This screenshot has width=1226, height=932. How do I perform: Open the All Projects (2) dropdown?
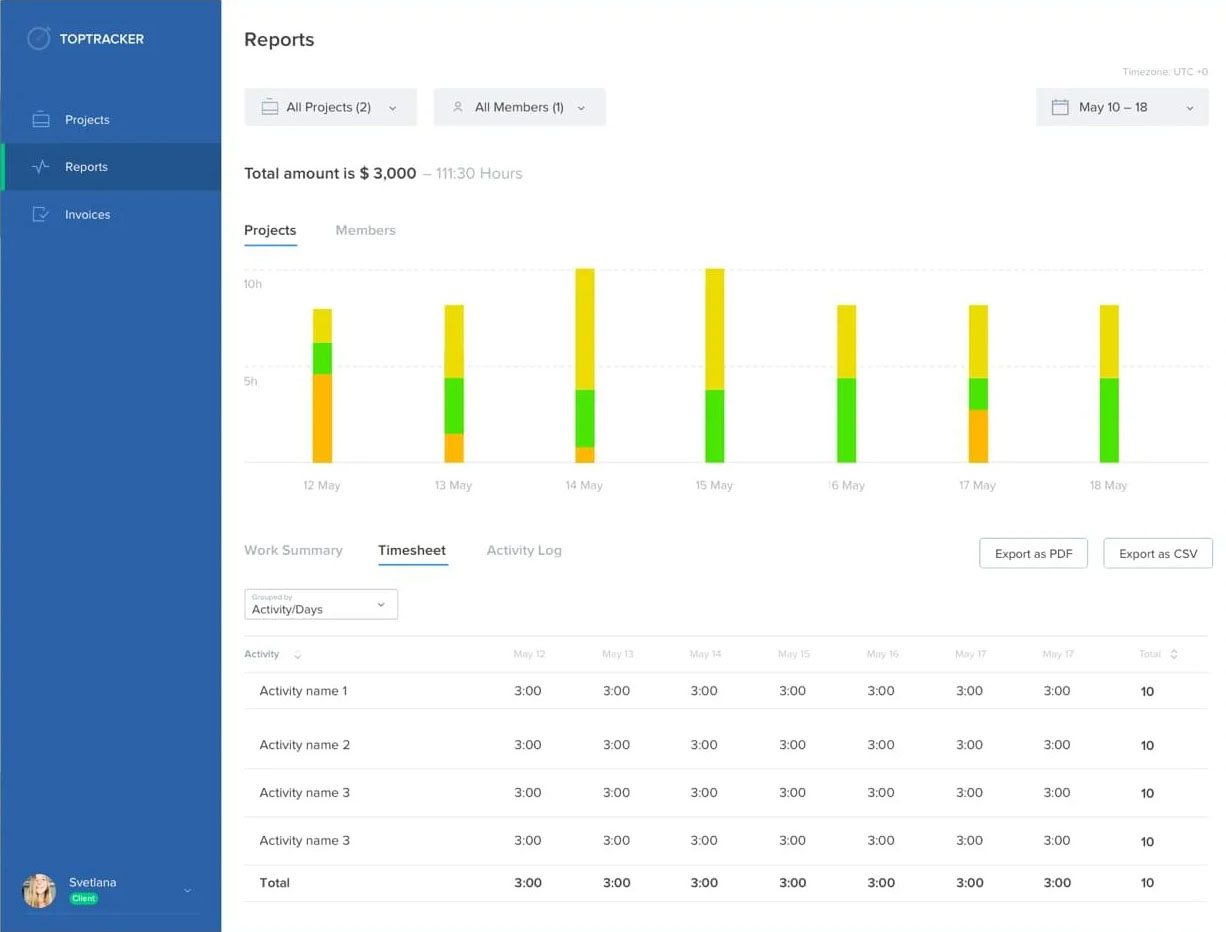pyautogui.click(x=330, y=107)
